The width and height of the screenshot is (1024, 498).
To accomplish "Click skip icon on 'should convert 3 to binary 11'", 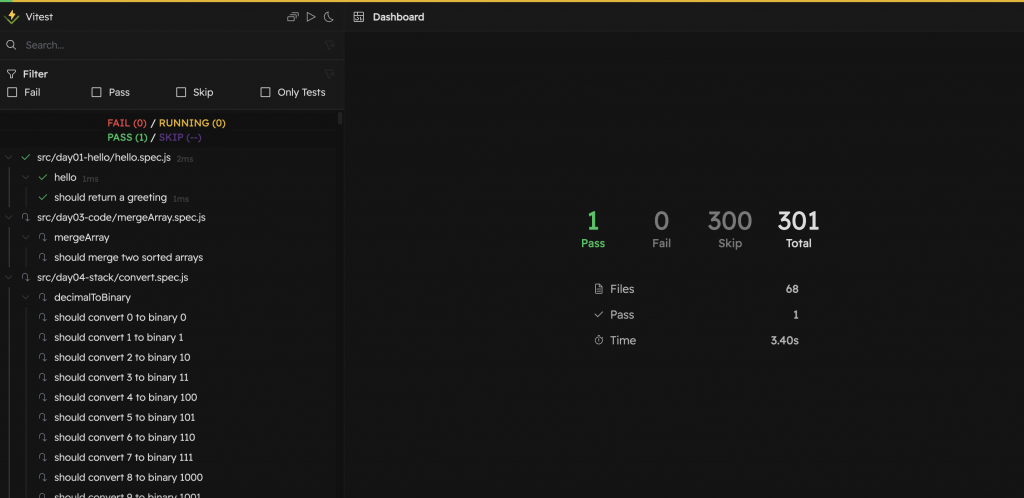I will point(42,377).
